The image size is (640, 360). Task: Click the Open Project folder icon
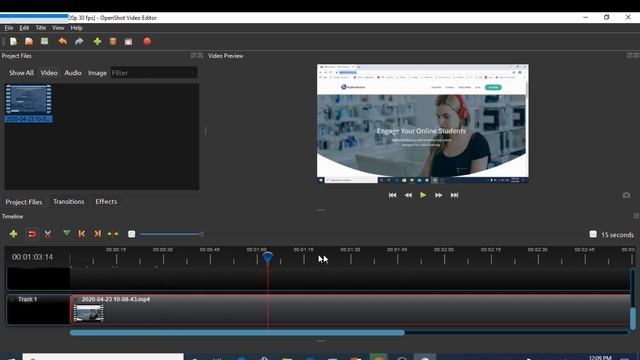[29, 41]
